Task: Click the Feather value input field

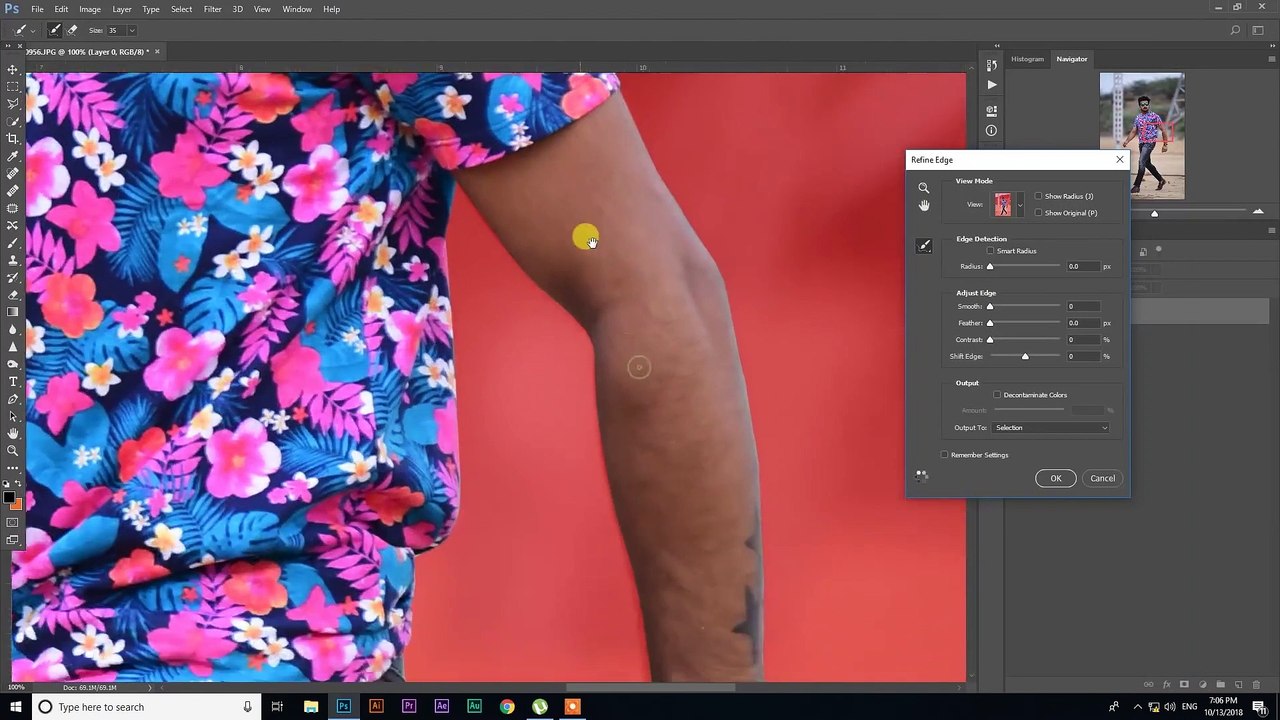Action: click(1083, 323)
